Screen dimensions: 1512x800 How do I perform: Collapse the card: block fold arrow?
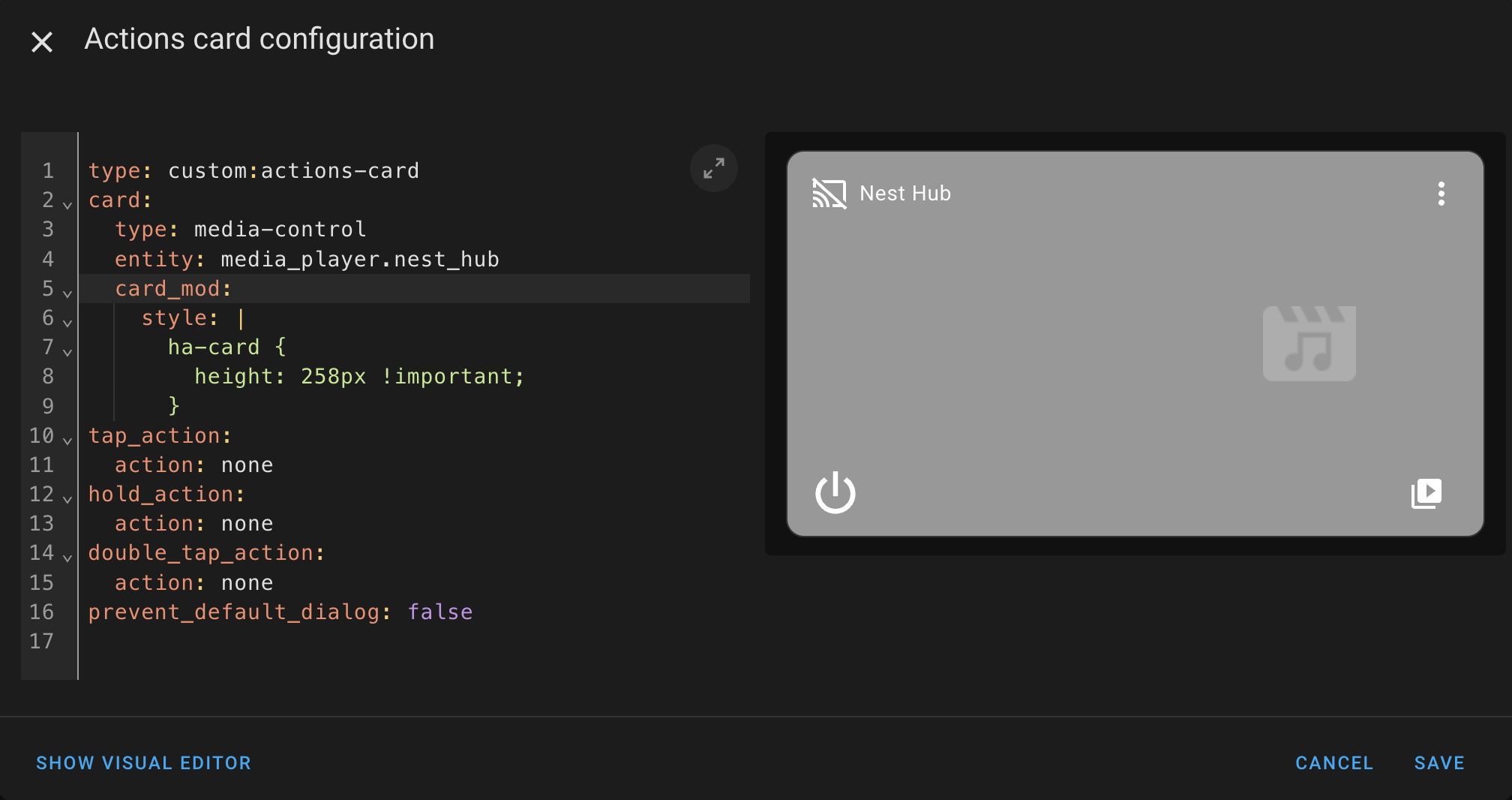(67, 204)
